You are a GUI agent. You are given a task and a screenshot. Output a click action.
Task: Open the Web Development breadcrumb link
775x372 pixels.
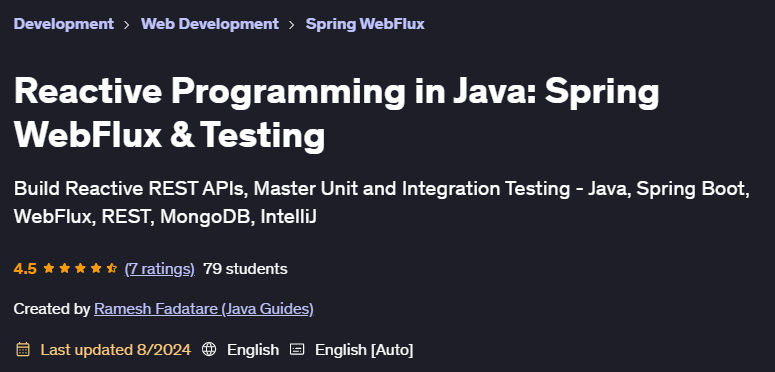coord(210,24)
